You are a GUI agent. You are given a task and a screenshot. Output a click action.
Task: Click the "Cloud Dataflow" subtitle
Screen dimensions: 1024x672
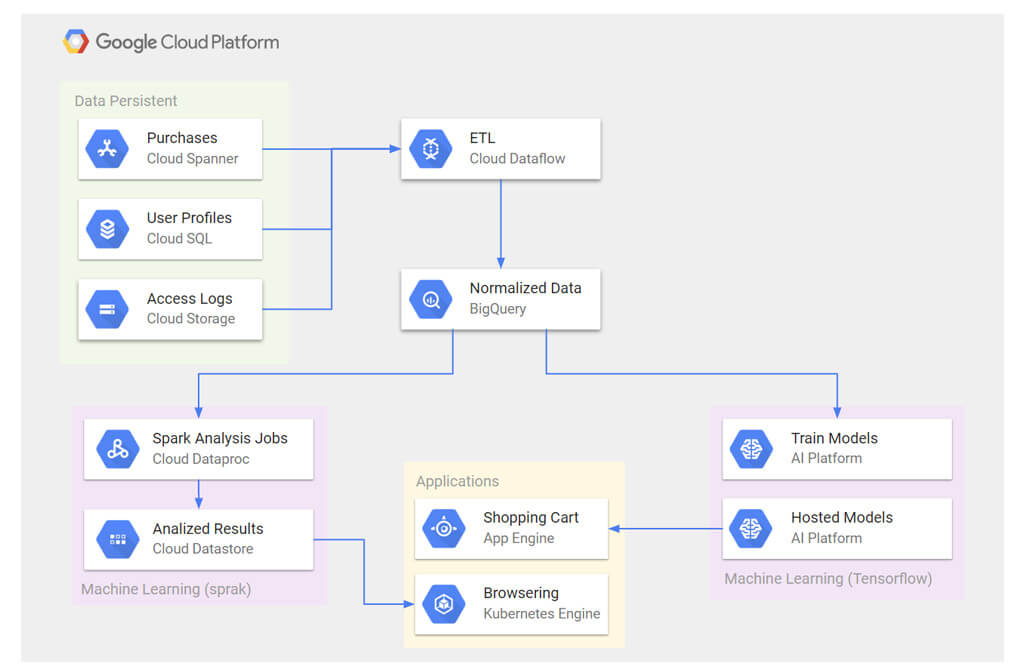click(517, 159)
